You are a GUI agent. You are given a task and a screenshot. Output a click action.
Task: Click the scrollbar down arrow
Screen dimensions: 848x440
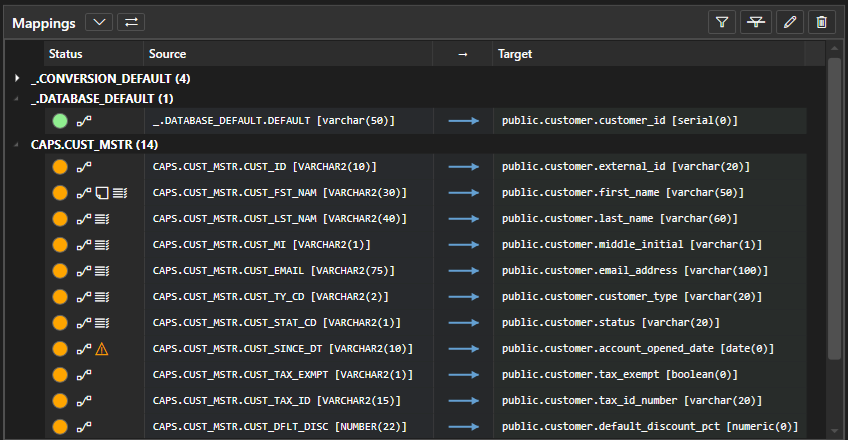(x=834, y=431)
